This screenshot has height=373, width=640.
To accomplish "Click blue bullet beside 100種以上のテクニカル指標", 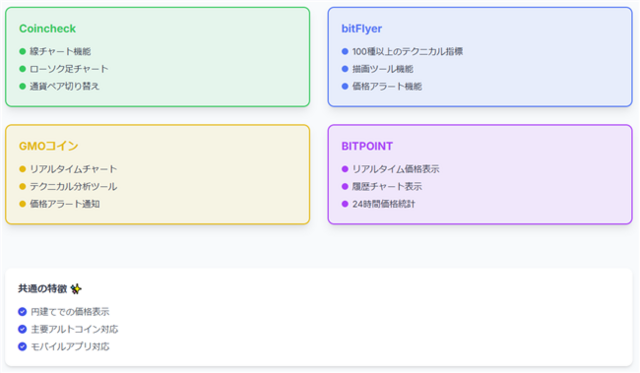I will 345,51.
